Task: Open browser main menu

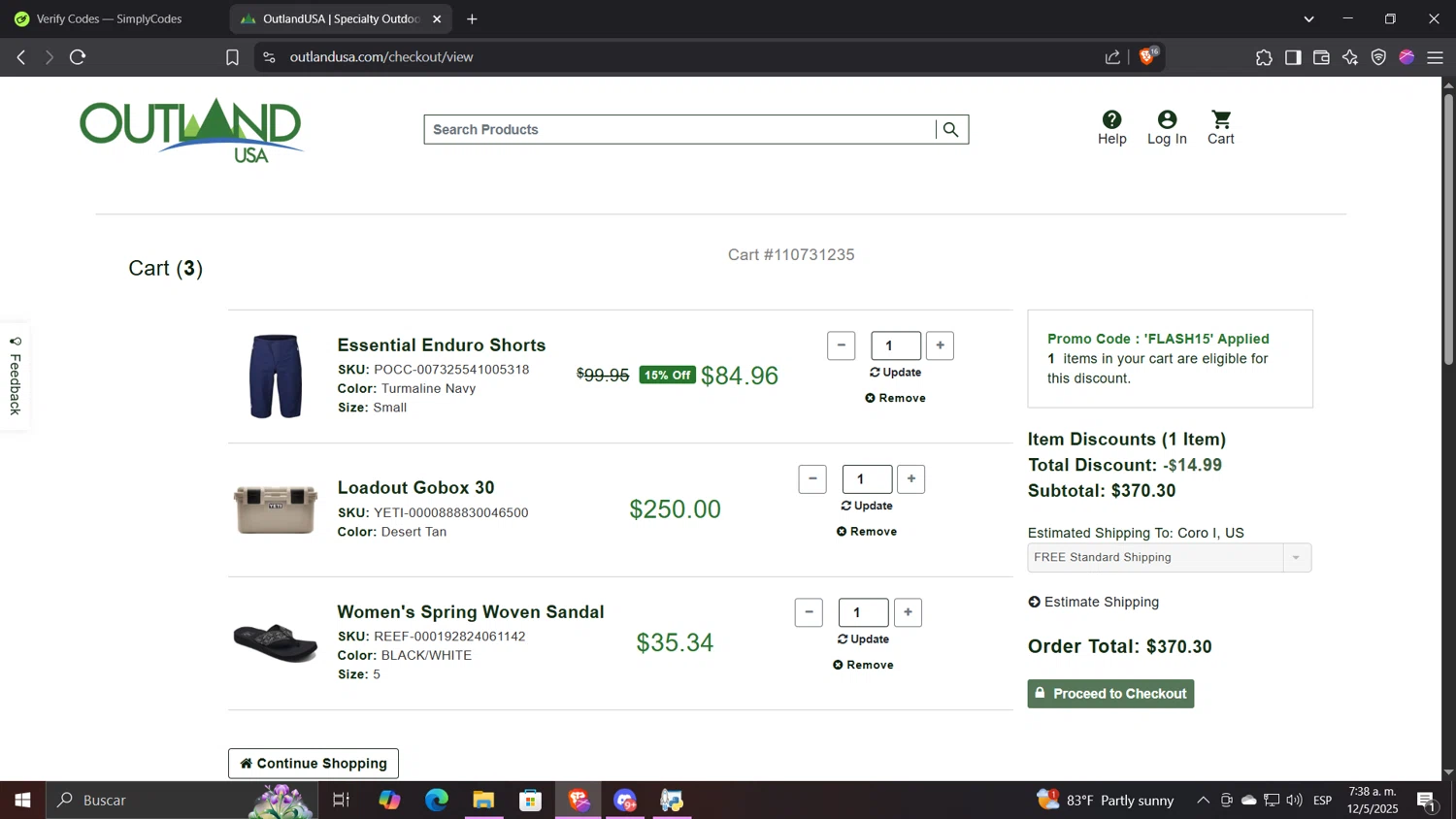Action: click(1436, 57)
